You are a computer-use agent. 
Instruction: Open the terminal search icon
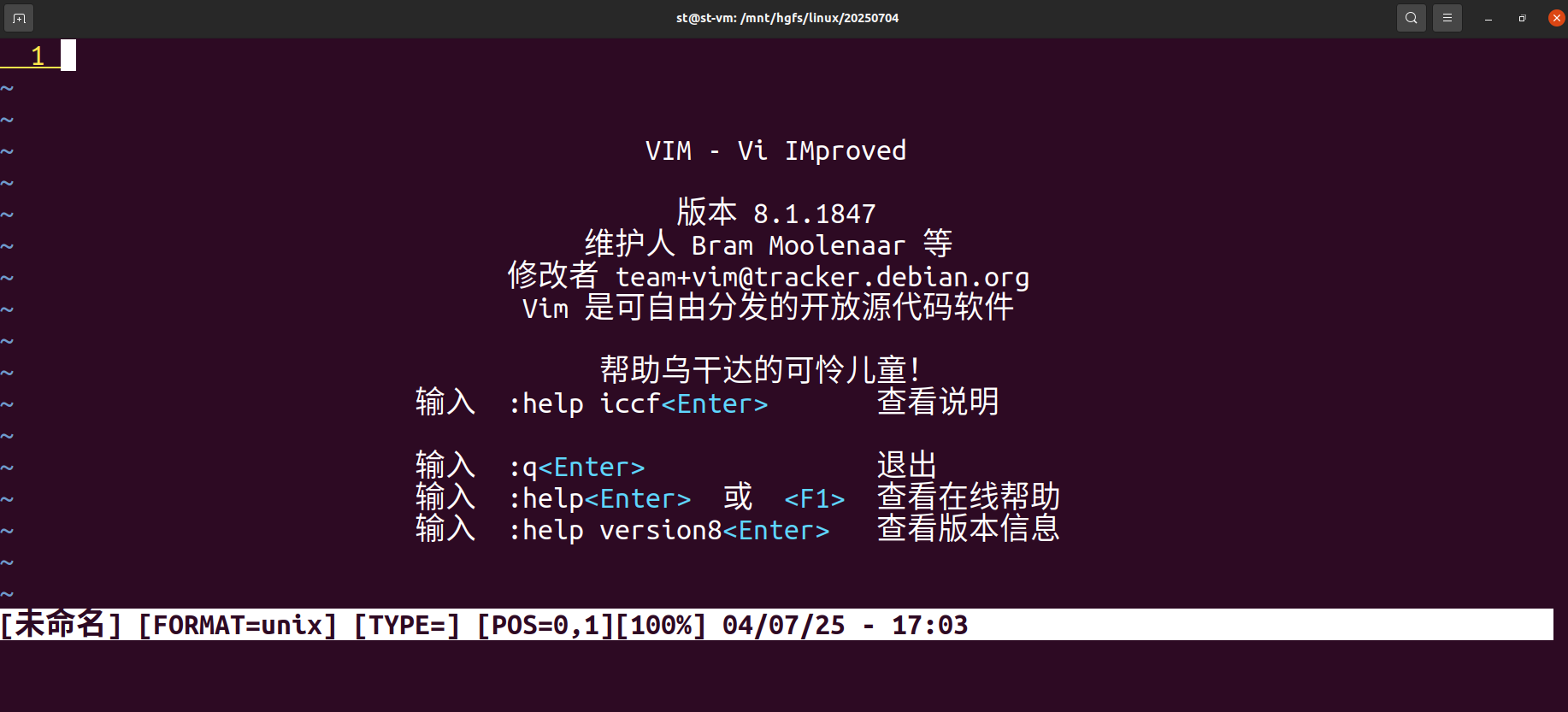pos(1411,18)
